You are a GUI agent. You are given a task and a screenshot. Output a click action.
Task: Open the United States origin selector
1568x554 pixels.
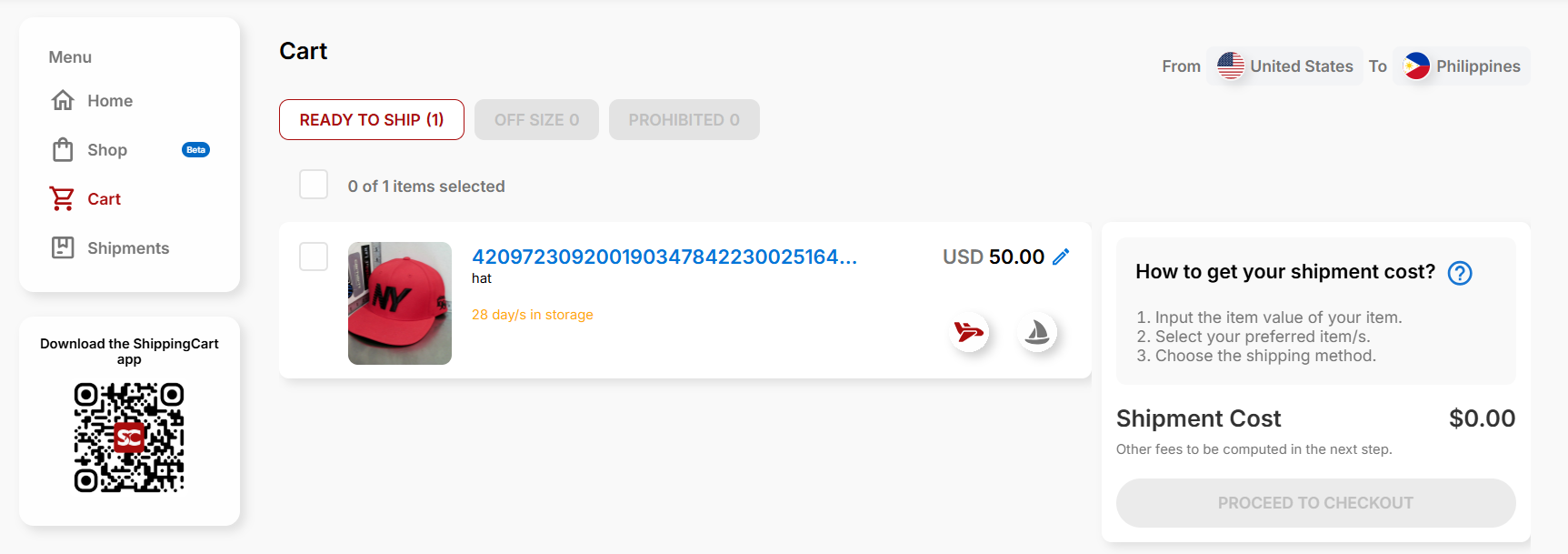[x=1285, y=66]
